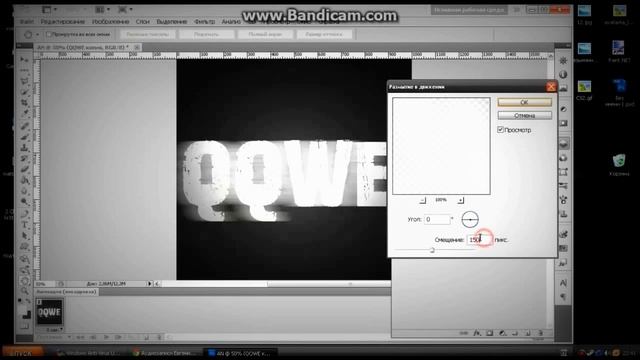Select the Hand tool in toolbox
The width and height of the screenshot is (640, 360).
point(24,281)
